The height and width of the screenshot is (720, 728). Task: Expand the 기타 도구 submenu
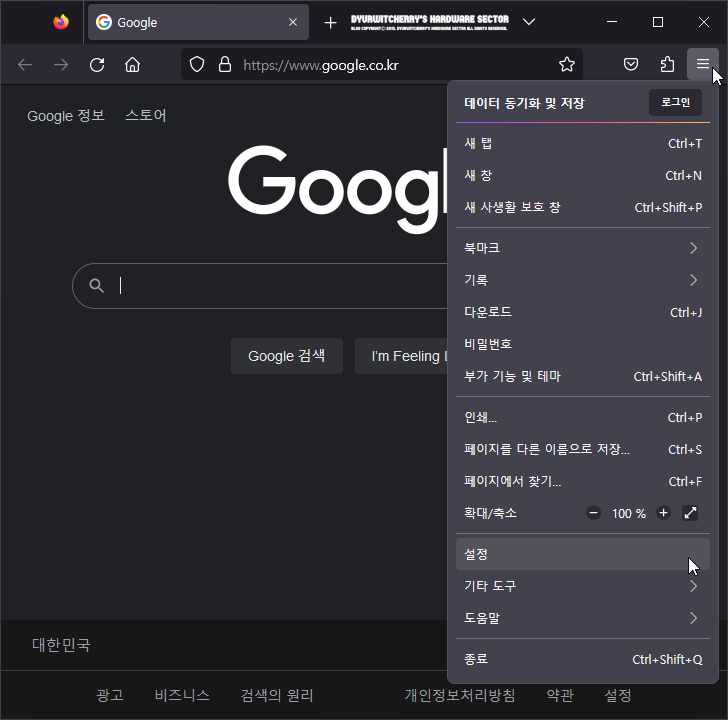[583, 586]
